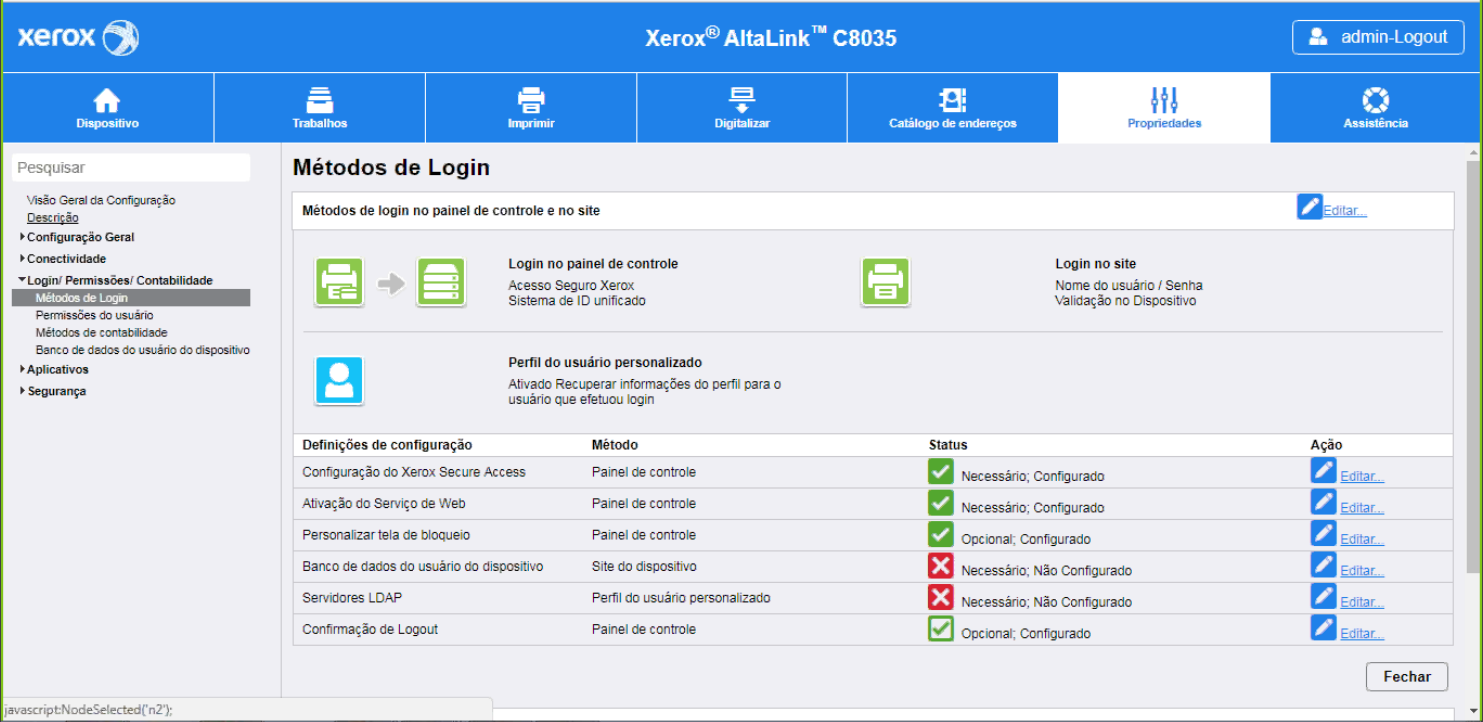1483x722 pixels.
Task: Collapse Login/ Permissões/ Contabilidade node
Action: click(x=22, y=281)
